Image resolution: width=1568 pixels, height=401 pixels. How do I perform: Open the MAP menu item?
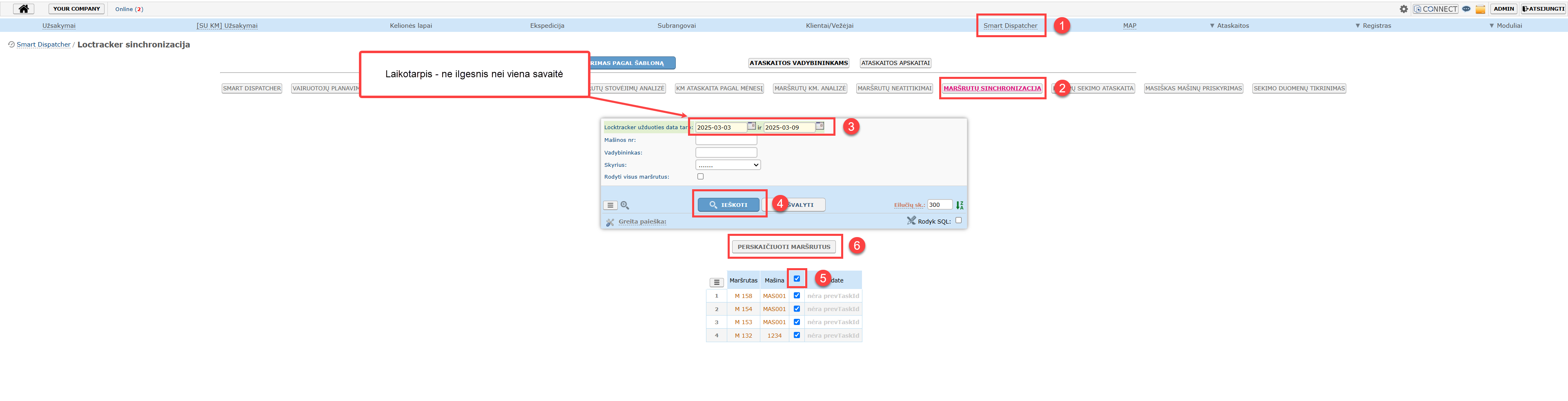pyautogui.click(x=1130, y=26)
